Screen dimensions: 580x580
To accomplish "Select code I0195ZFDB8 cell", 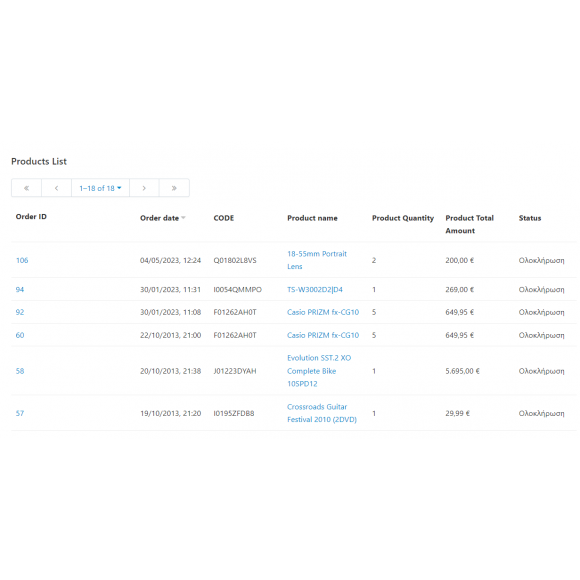I will pyautogui.click(x=234, y=413).
